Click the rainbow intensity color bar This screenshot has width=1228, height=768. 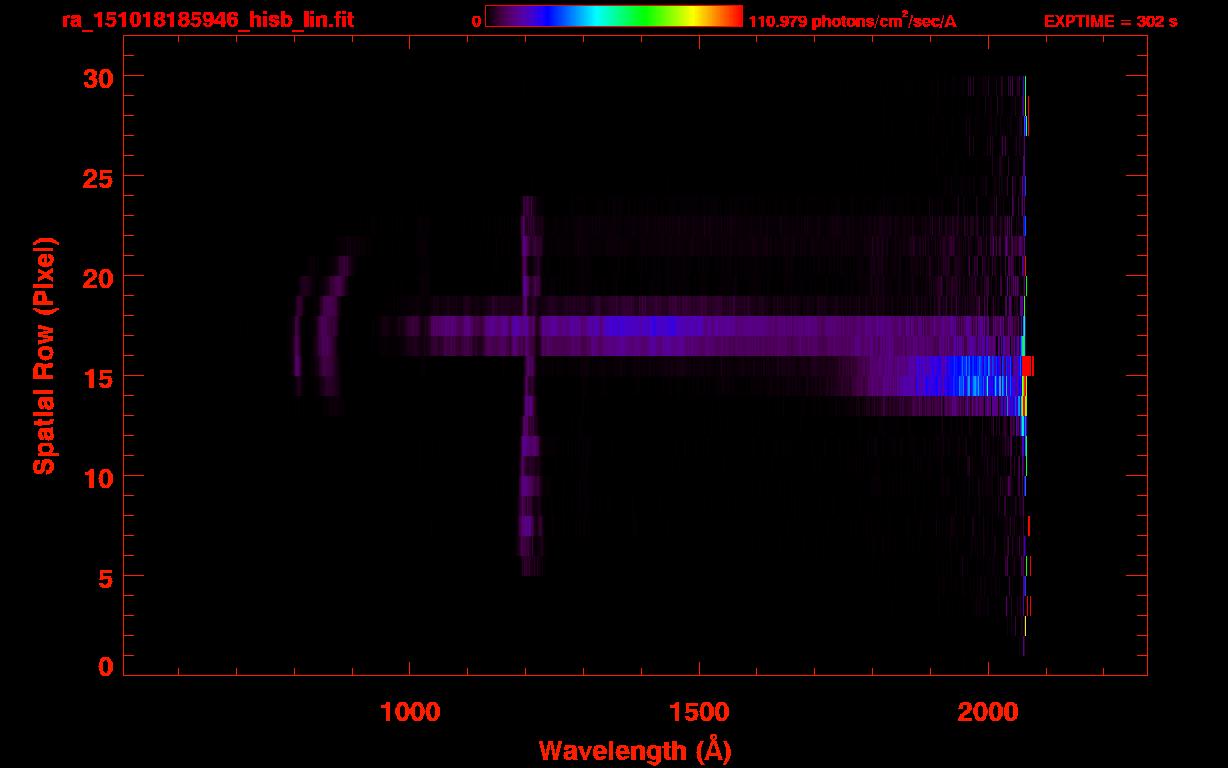(614, 16)
